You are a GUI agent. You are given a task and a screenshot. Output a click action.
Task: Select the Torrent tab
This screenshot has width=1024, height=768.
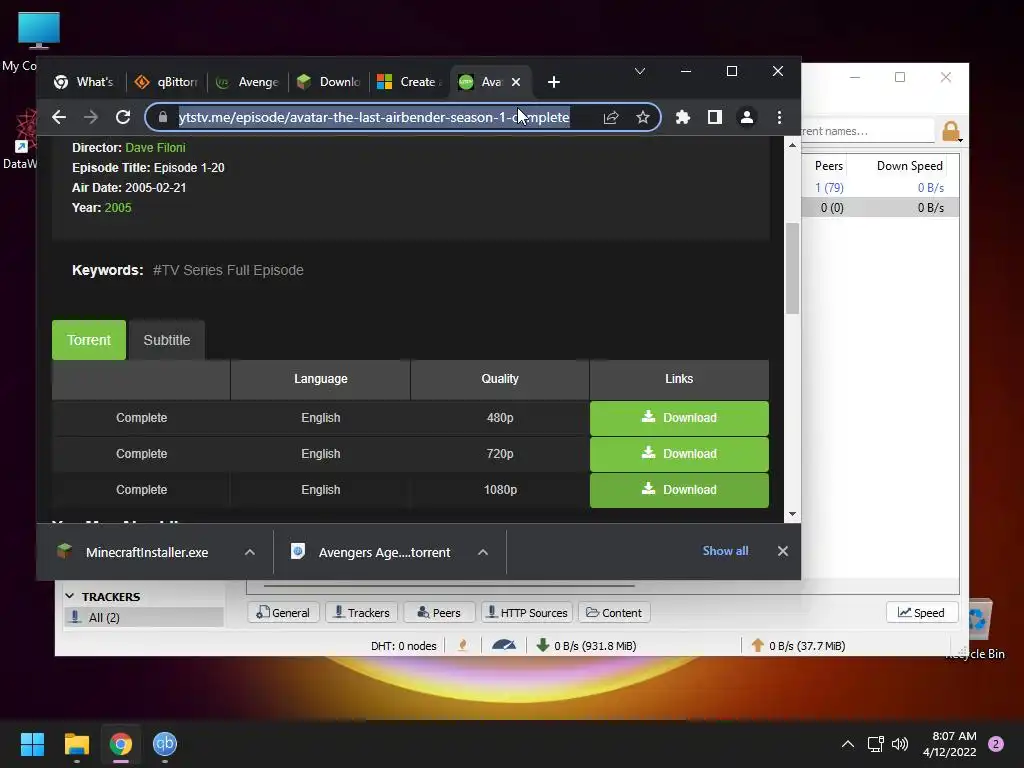[89, 340]
